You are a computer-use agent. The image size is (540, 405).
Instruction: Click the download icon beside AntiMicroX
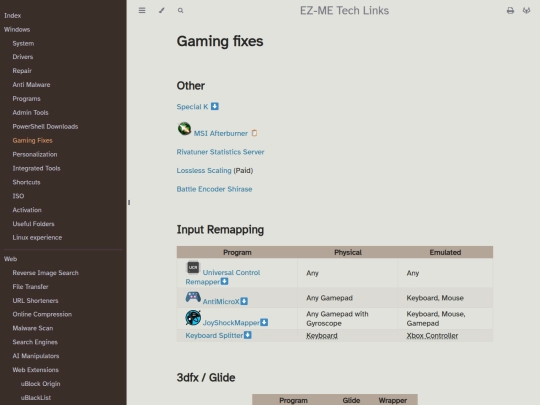(244, 301)
